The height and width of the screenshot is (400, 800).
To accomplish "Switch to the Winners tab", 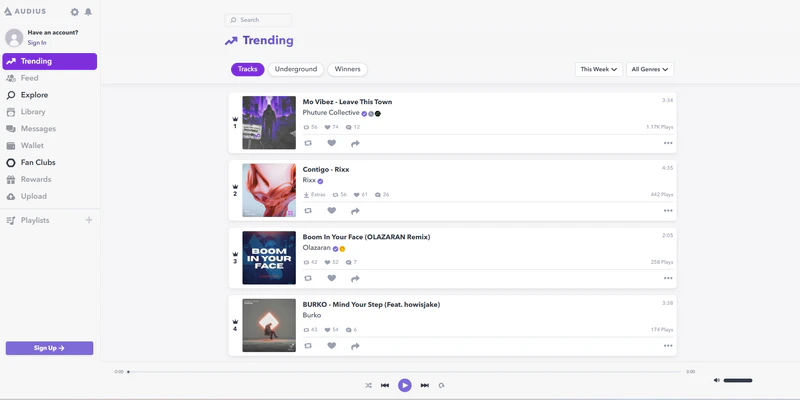I will pyautogui.click(x=348, y=69).
